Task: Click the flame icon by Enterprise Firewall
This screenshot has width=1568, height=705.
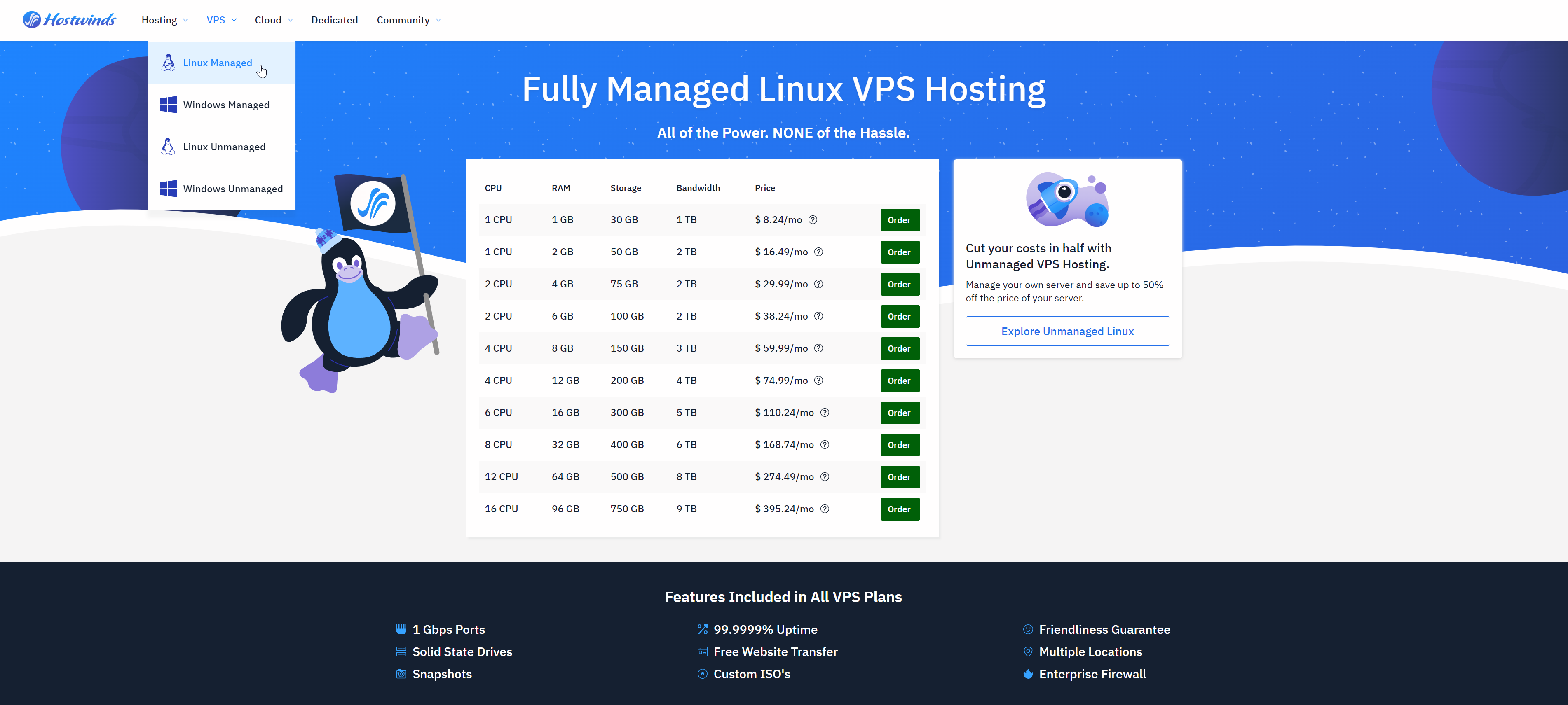Action: 1028,674
